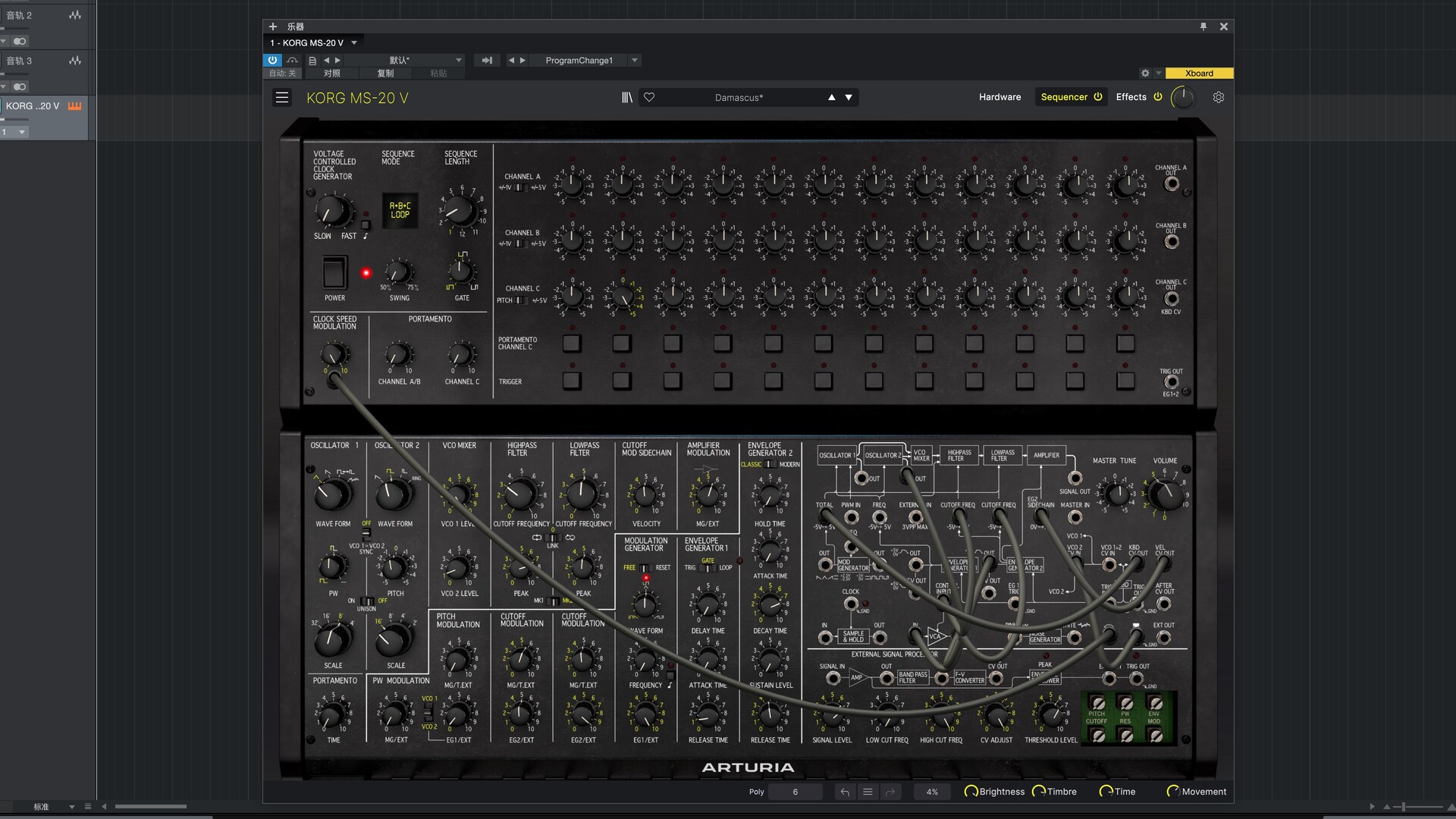Expand the 音轨 3 track arrow

(4, 86)
